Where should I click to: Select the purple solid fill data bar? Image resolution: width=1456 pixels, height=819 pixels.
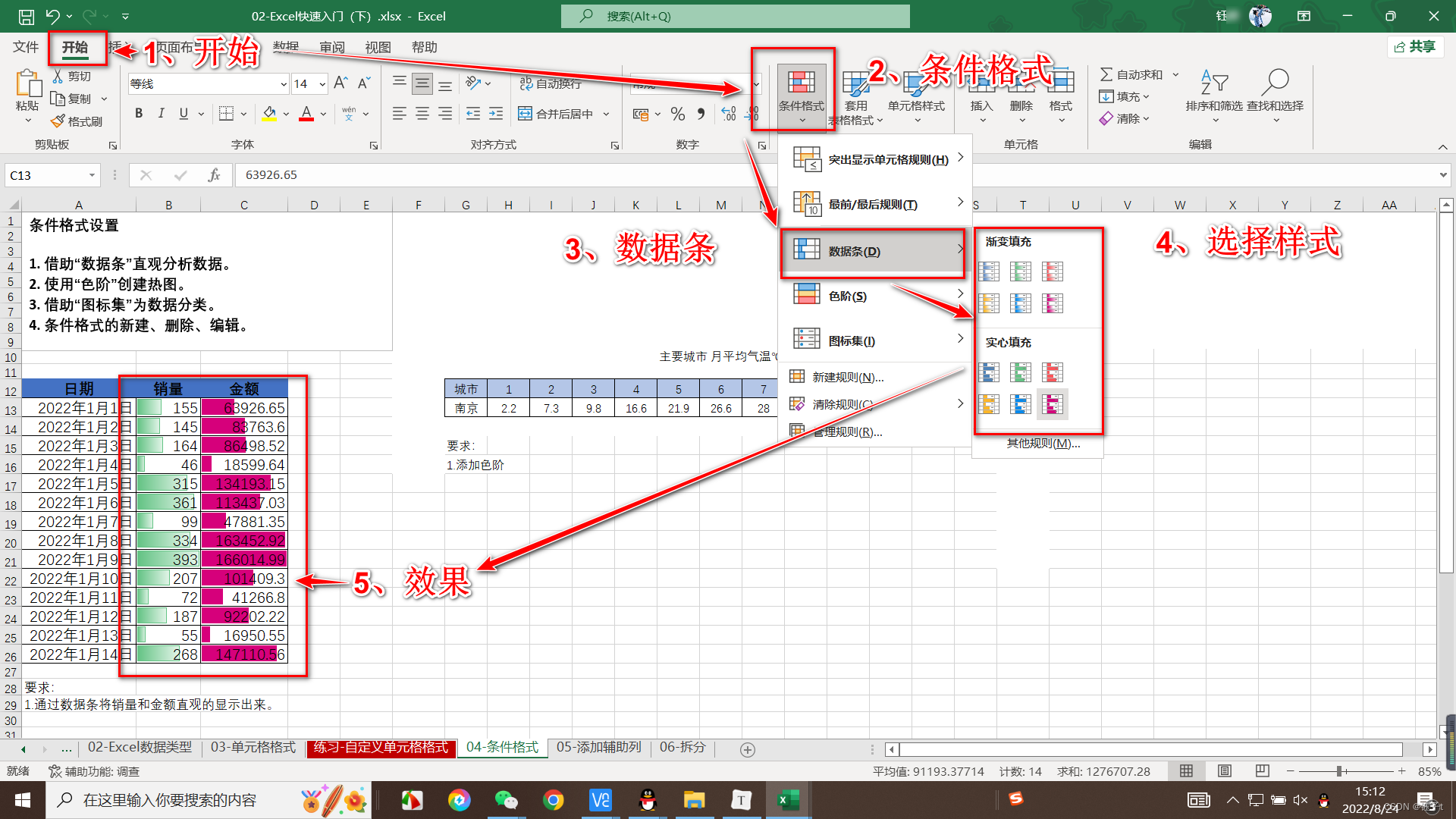coord(1053,404)
